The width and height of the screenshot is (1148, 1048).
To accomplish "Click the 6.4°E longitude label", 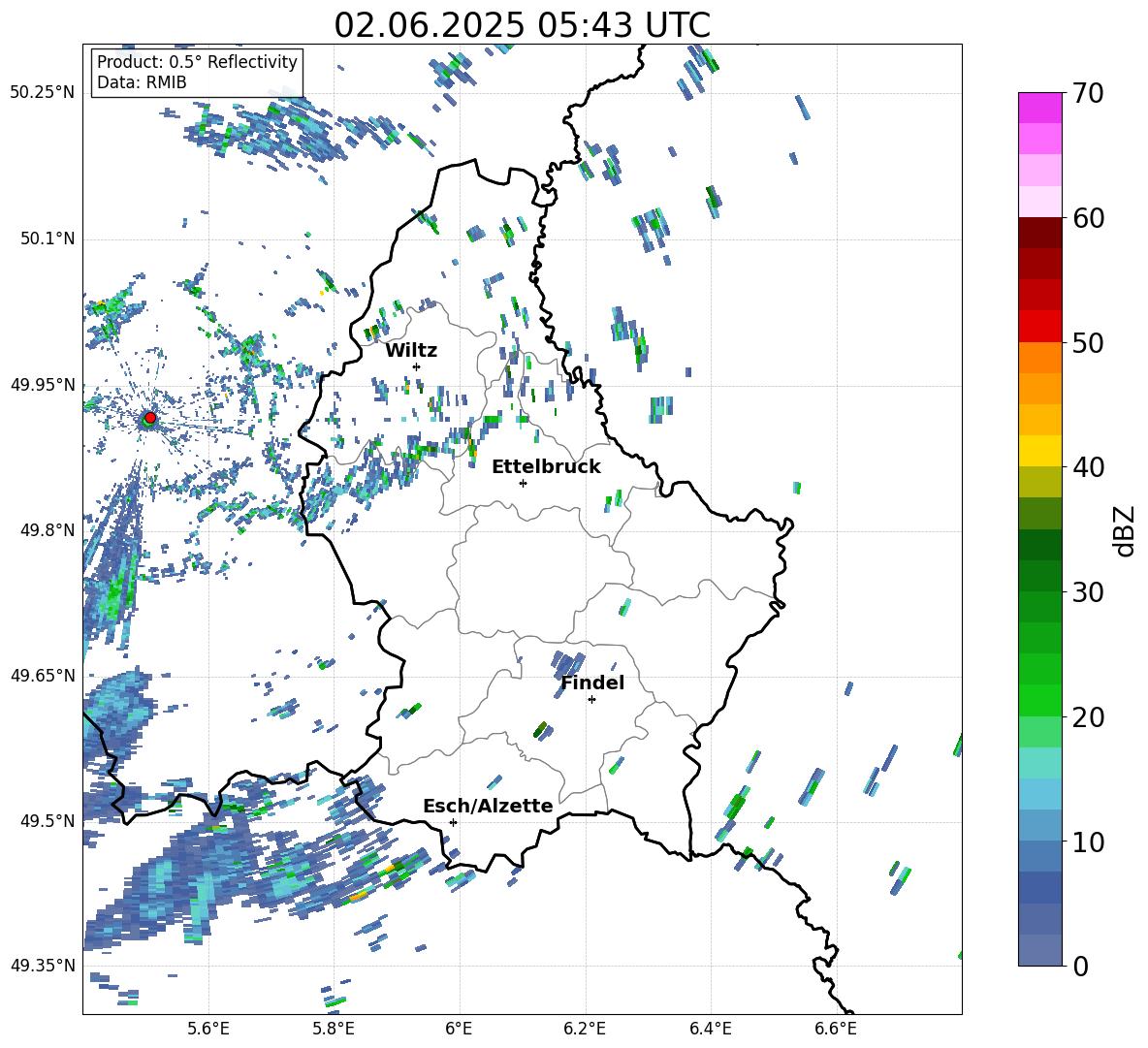I will coord(710,1029).
